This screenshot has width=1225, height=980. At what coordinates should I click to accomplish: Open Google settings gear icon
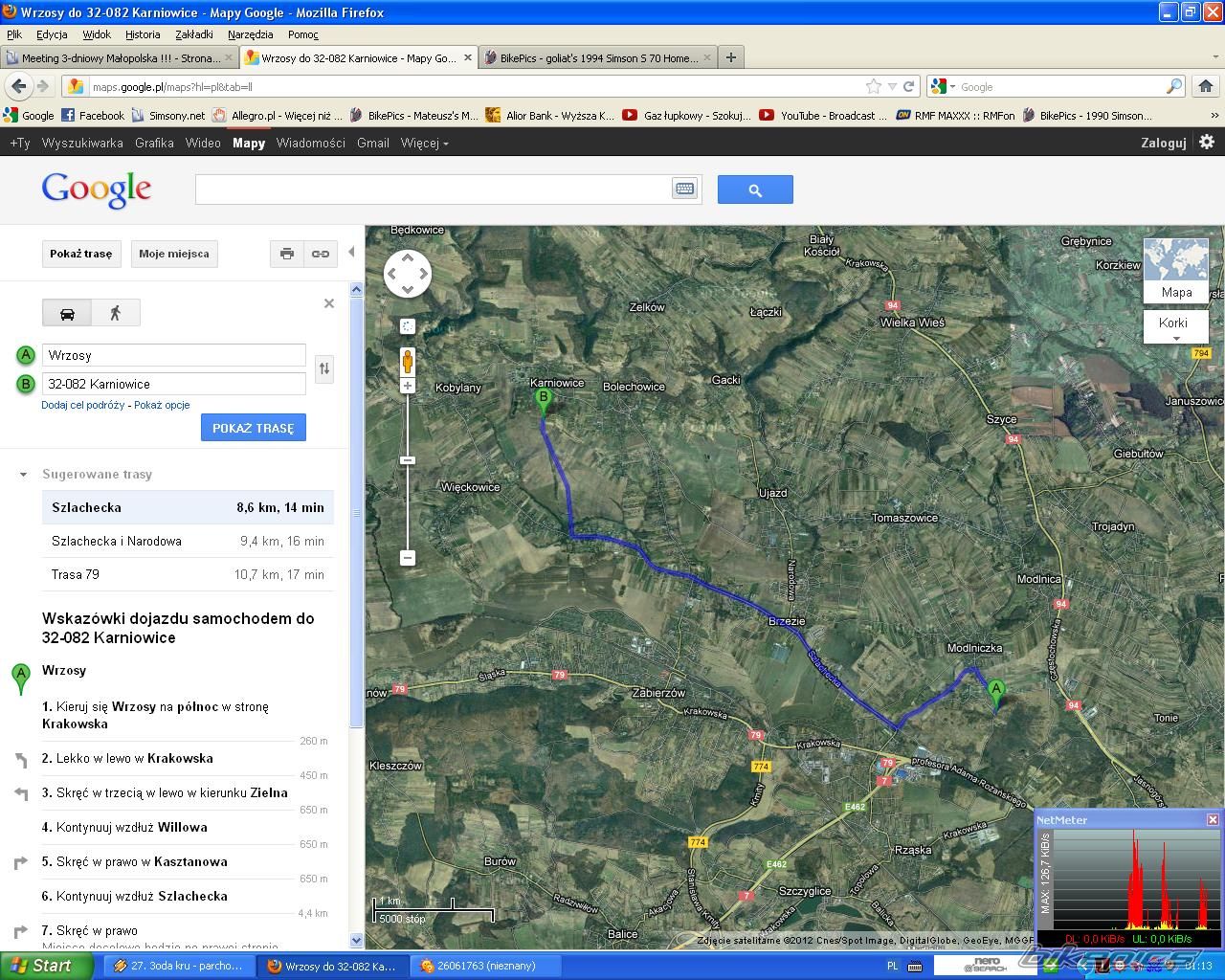[1207, 142]
